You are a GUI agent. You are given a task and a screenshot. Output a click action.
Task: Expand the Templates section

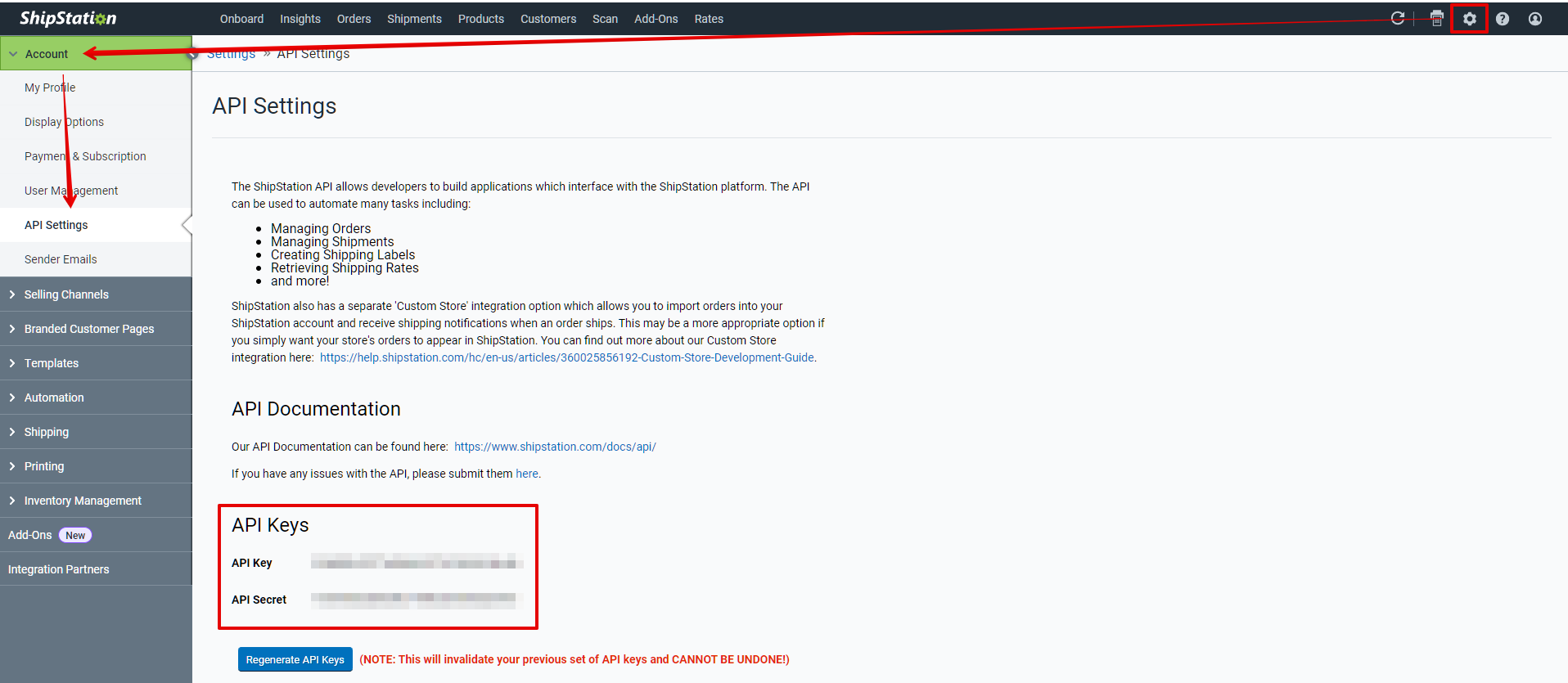[96, 363]
